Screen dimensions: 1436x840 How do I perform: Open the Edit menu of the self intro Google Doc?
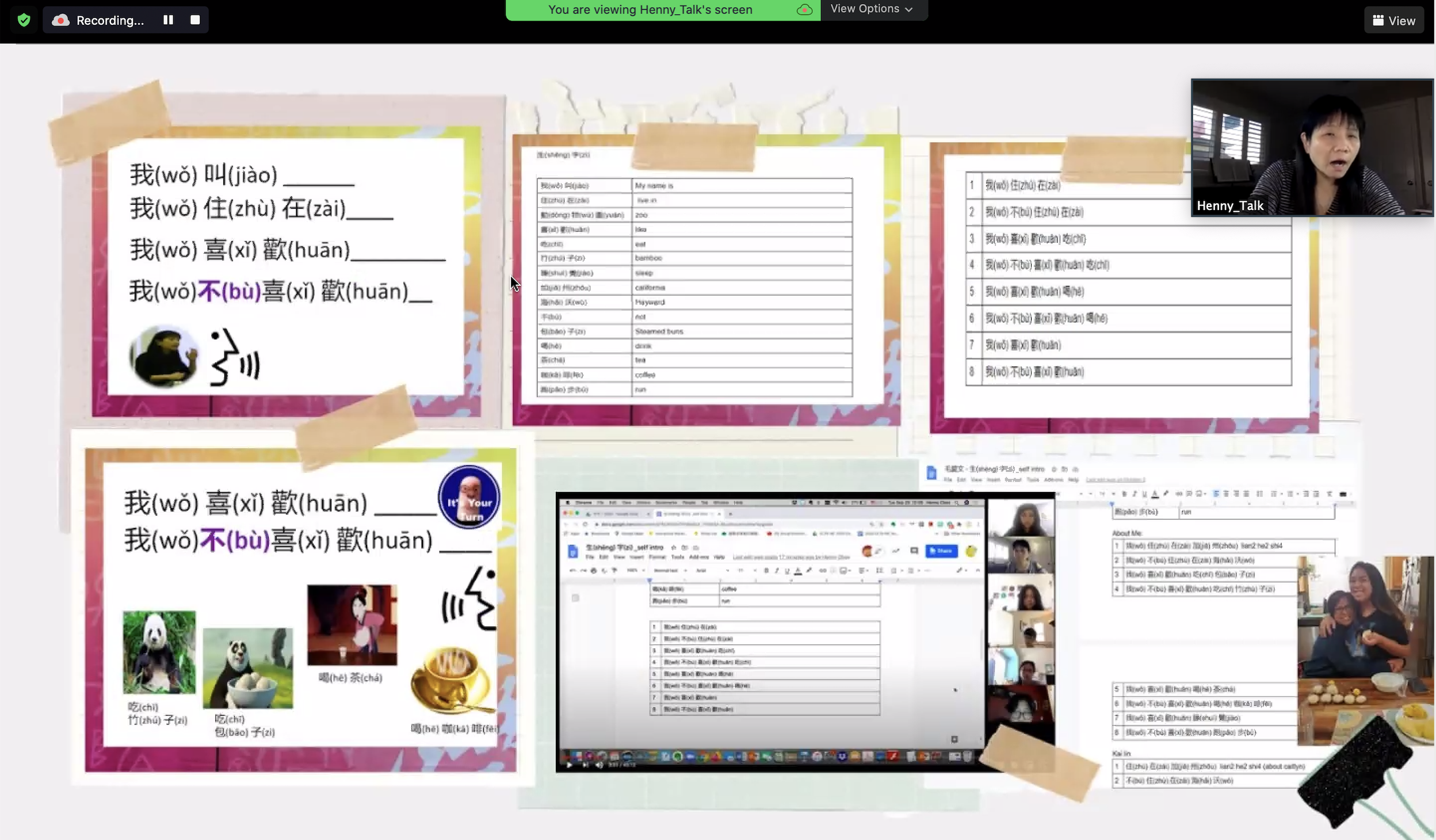(x=961, y=479)
